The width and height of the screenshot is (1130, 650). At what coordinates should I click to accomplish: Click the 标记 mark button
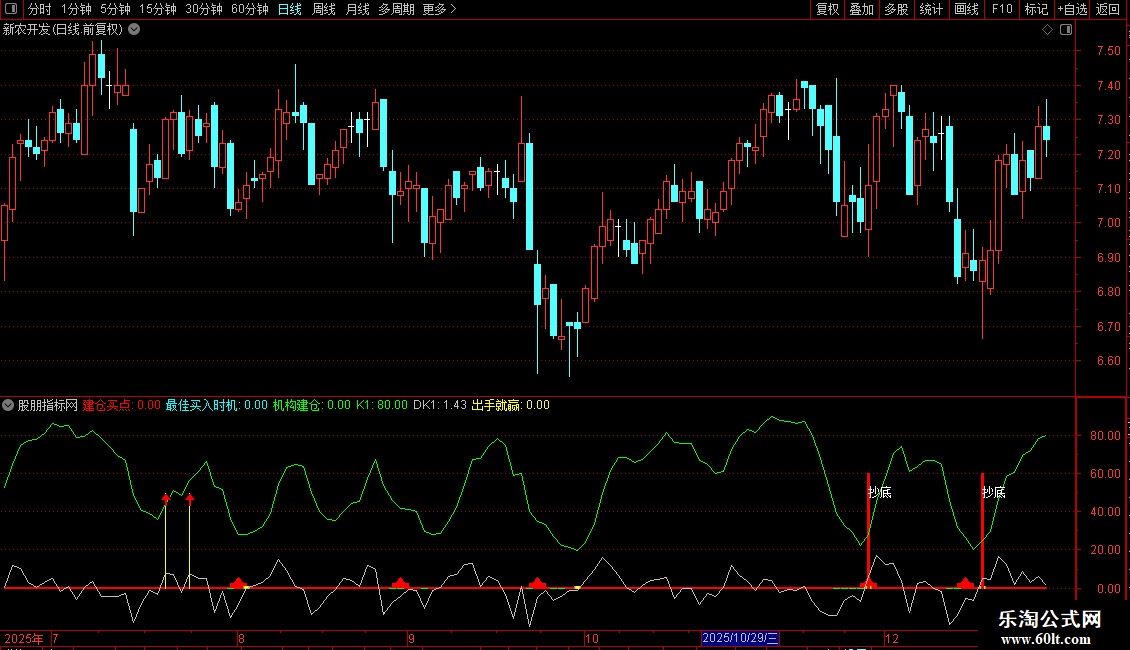tap(1036, 9)
